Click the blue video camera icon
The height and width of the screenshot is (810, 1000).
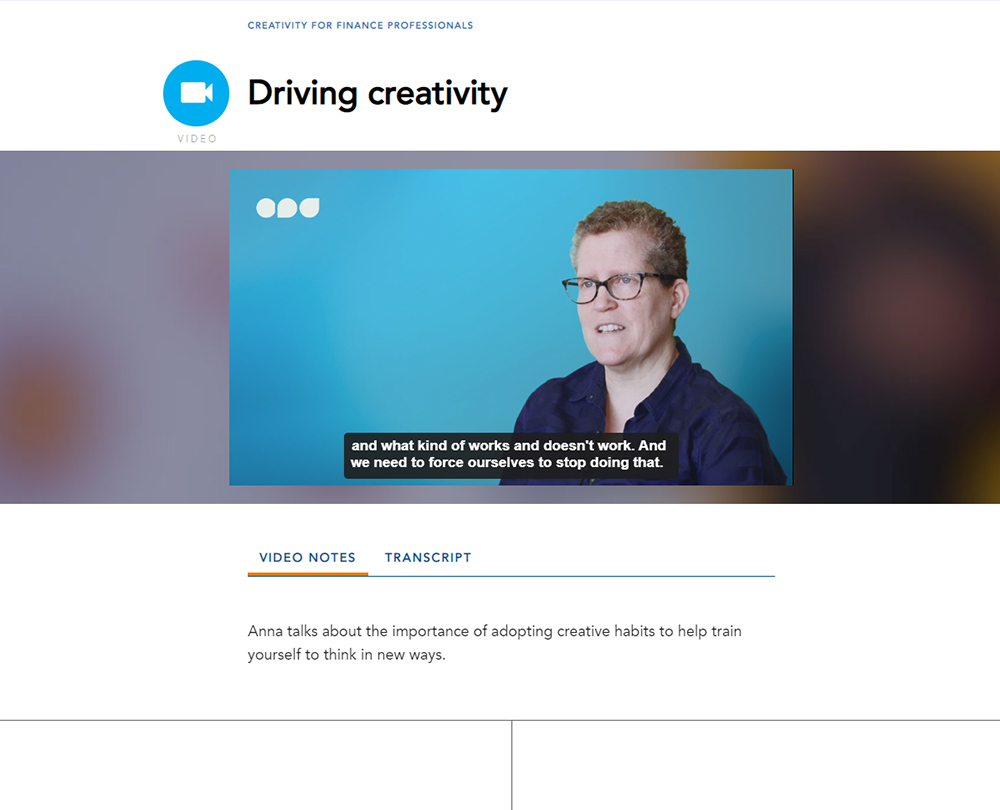point(196,93)
